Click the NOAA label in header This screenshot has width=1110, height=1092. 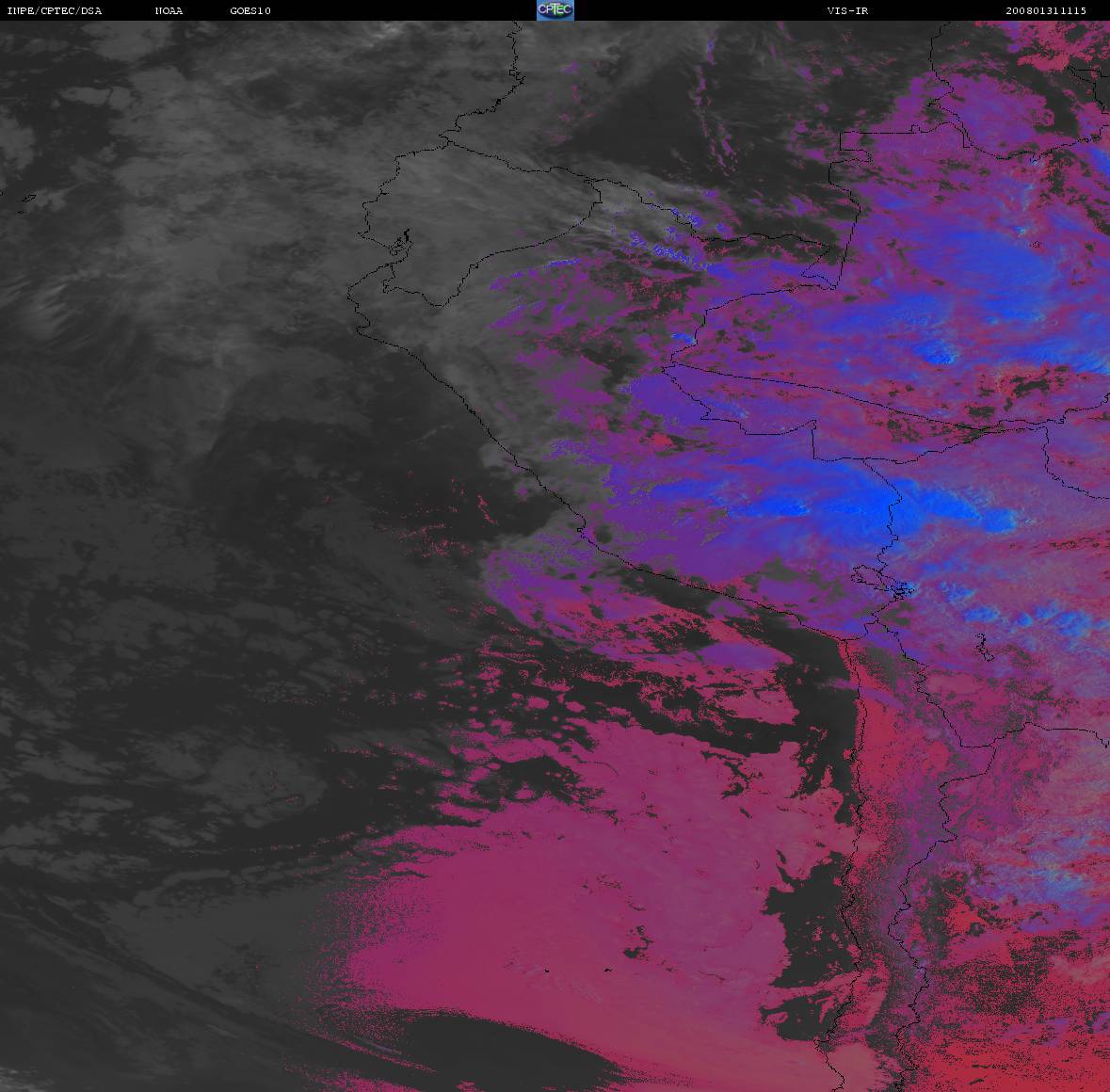pos(169,10)
